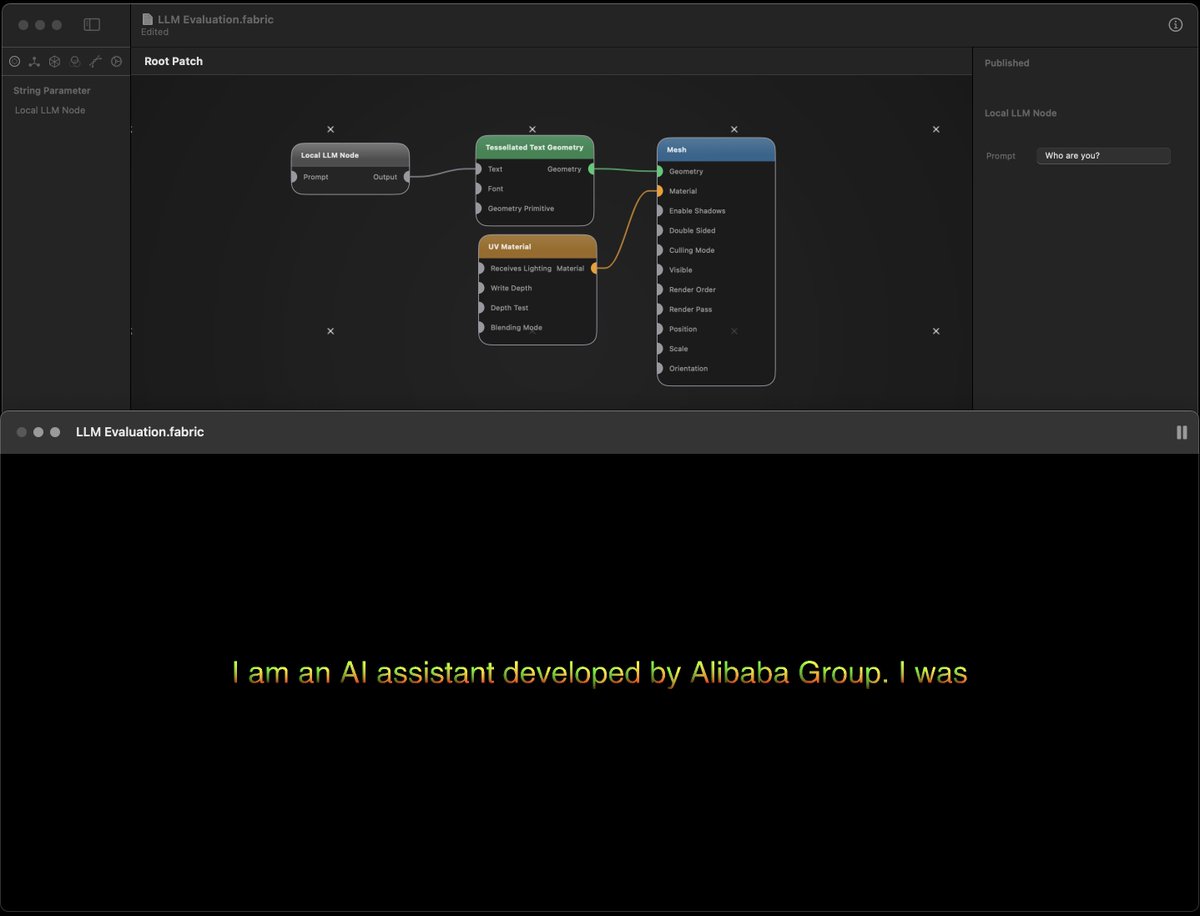Select the Mesh node header
1200x916 pixels.
click(x=716, y=150)
